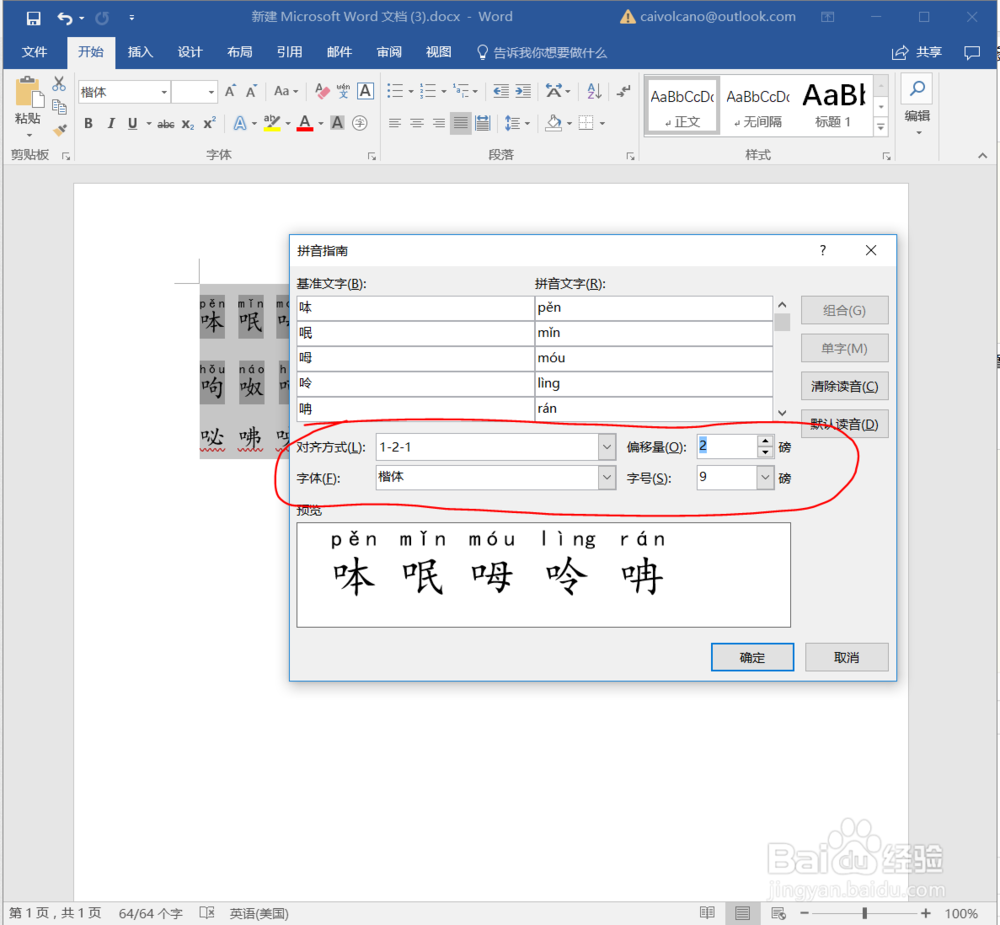1000x925 pixels.
Task: Center align text
Action: pos(417,123)
